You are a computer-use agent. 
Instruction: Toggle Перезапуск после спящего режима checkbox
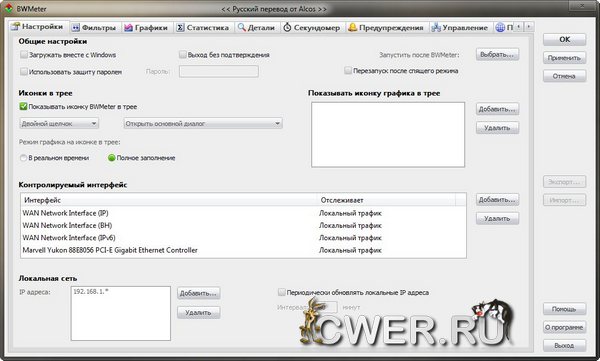pyautogui.click(x=348, y=70)
